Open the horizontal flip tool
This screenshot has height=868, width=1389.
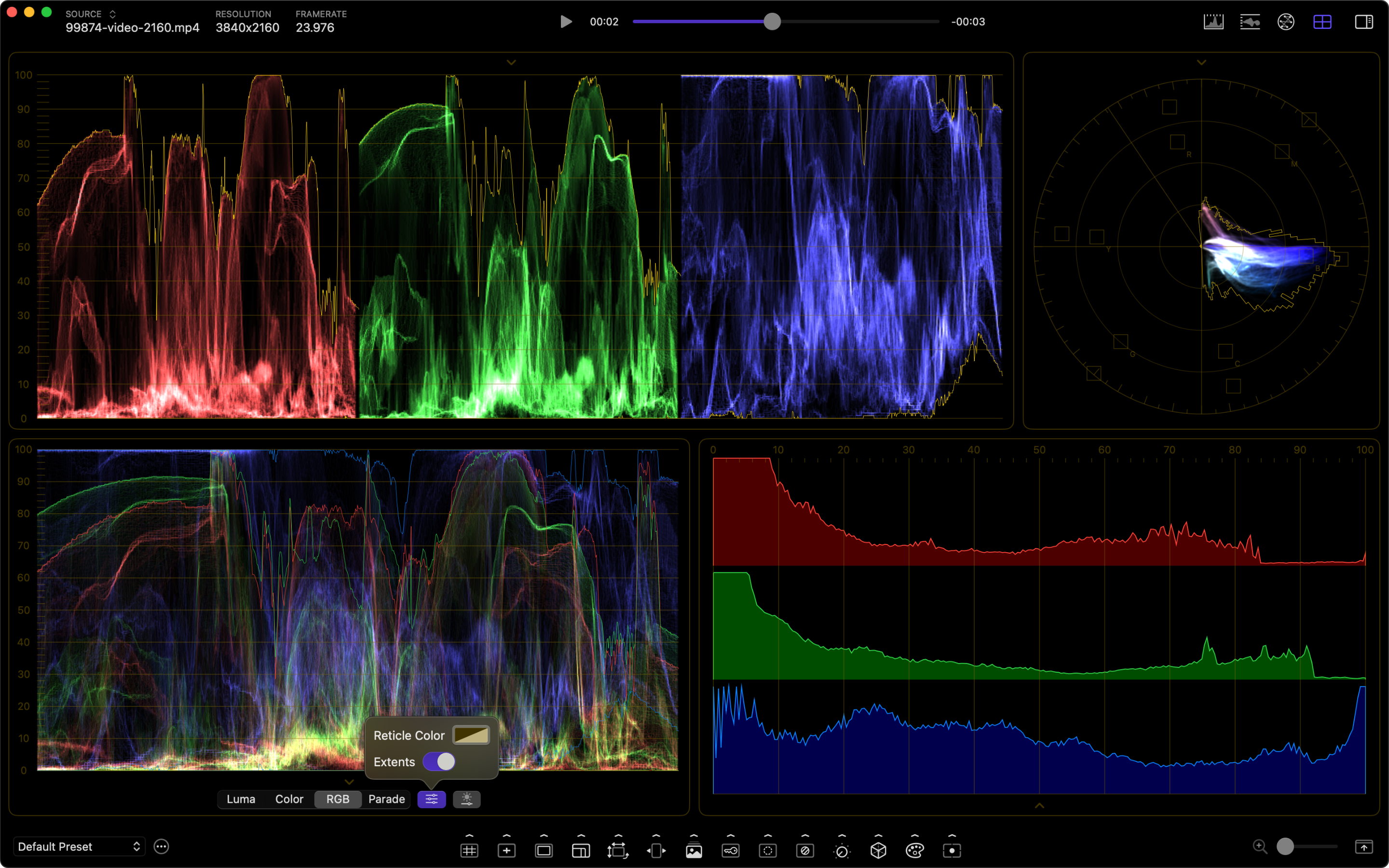coord(656,850)
